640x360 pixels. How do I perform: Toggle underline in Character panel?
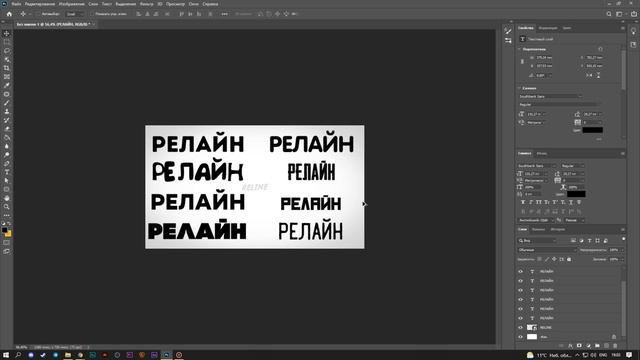point(571,202)
